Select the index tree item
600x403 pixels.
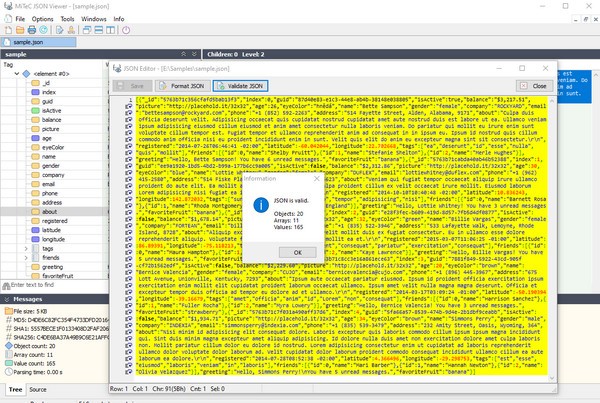[49, 92]
